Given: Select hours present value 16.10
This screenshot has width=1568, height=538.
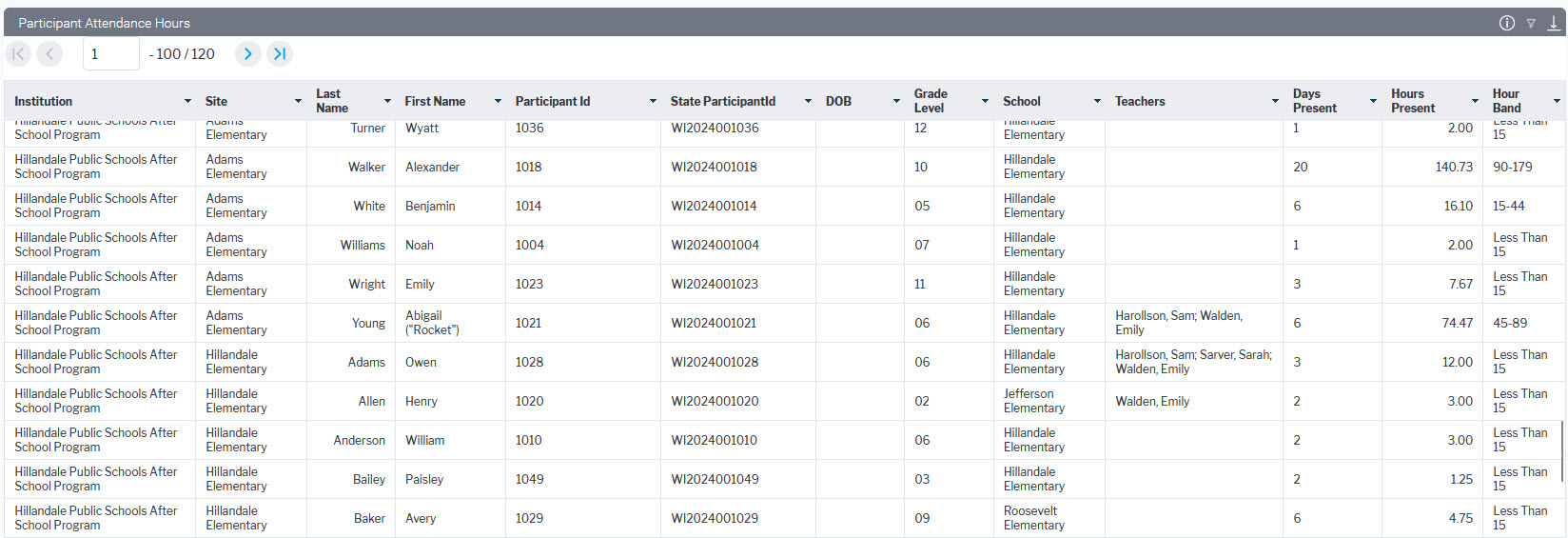Looking at the screenshot, I should tap(1432, 206).
